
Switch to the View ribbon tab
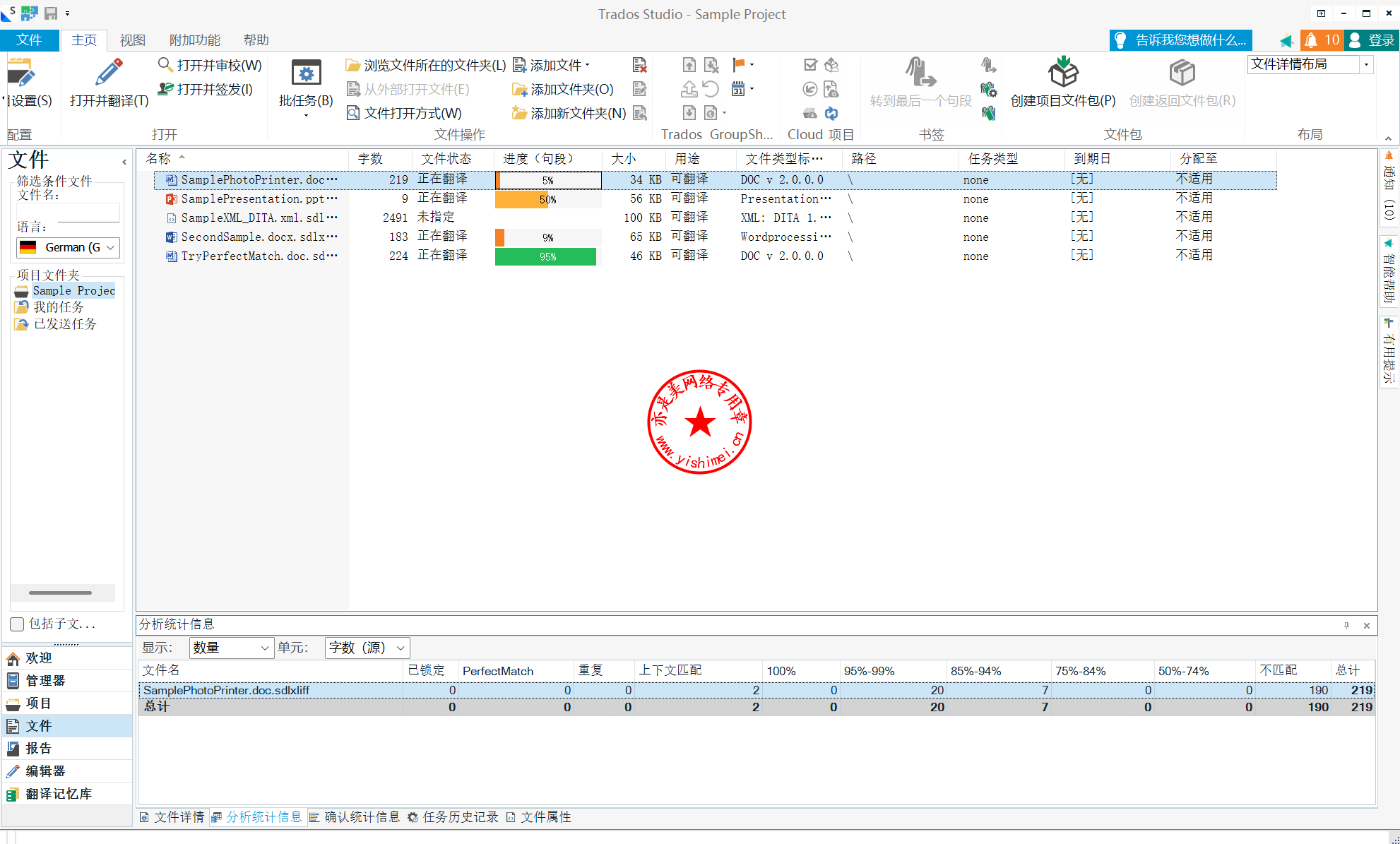pos(132,40)
